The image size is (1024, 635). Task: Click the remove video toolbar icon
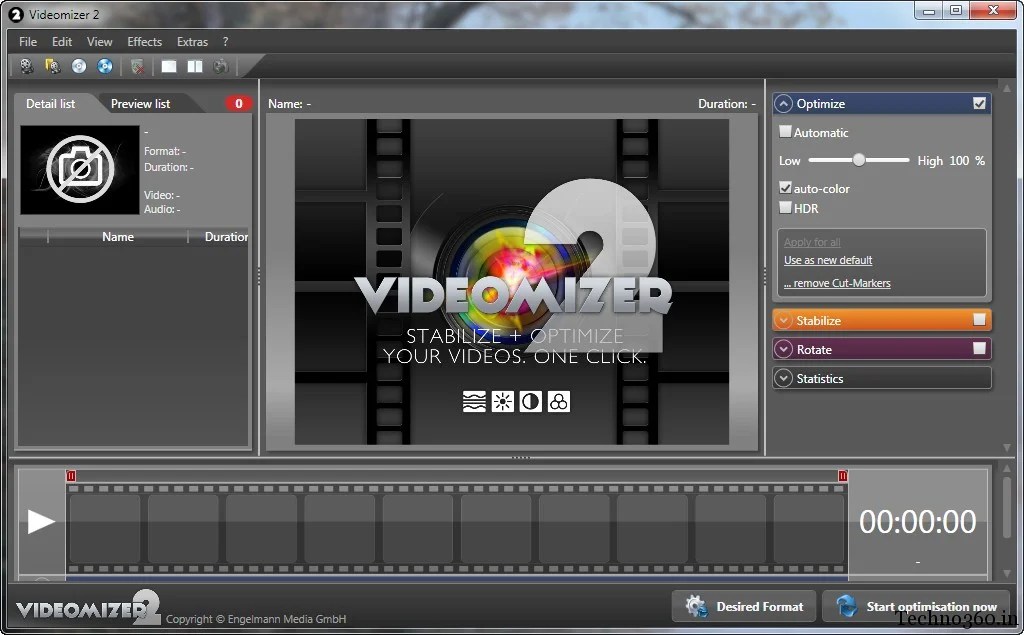(x=137, y=66)
